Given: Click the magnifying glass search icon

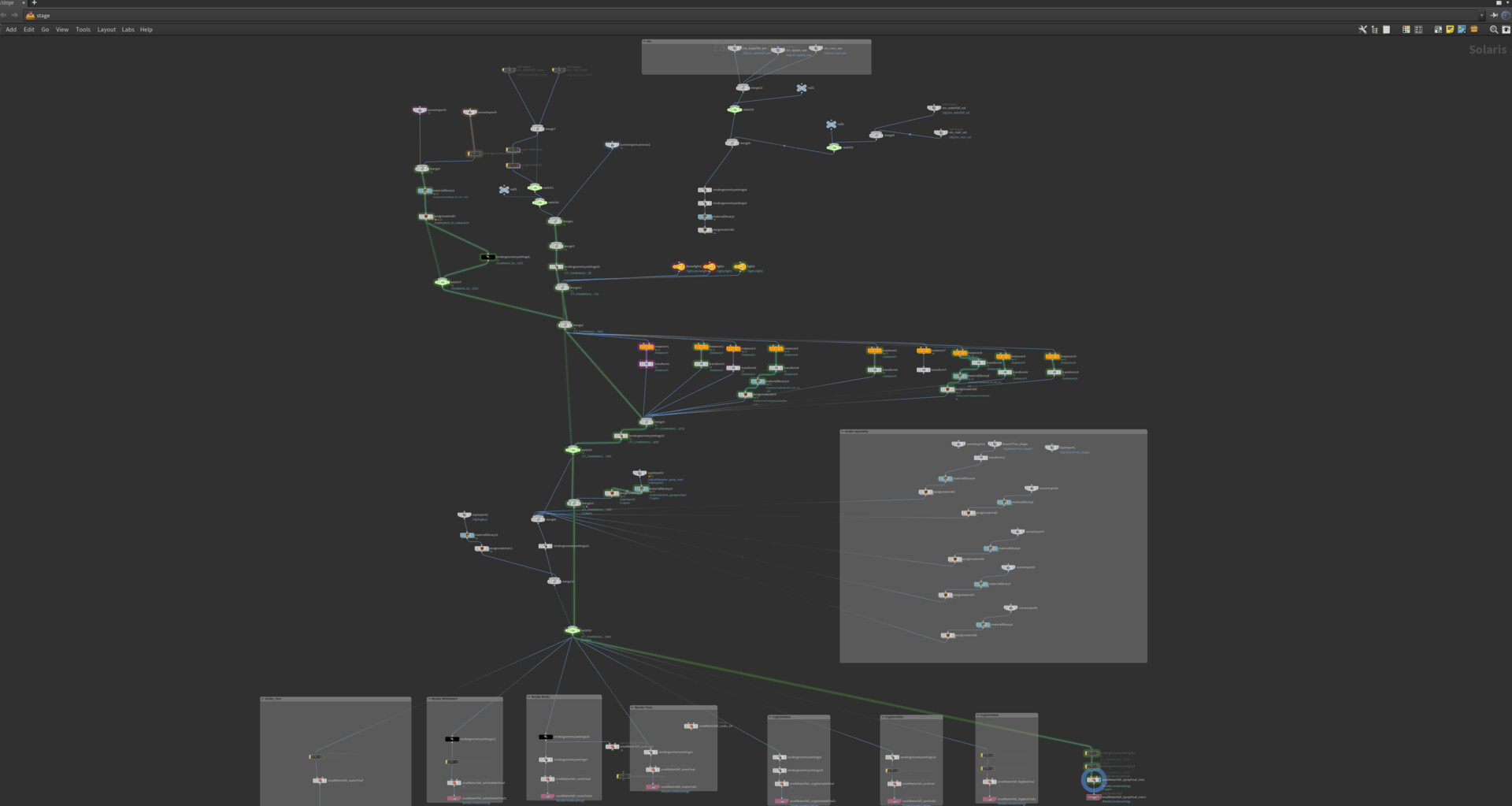Looking at the screenshot, I should 1494,29.
